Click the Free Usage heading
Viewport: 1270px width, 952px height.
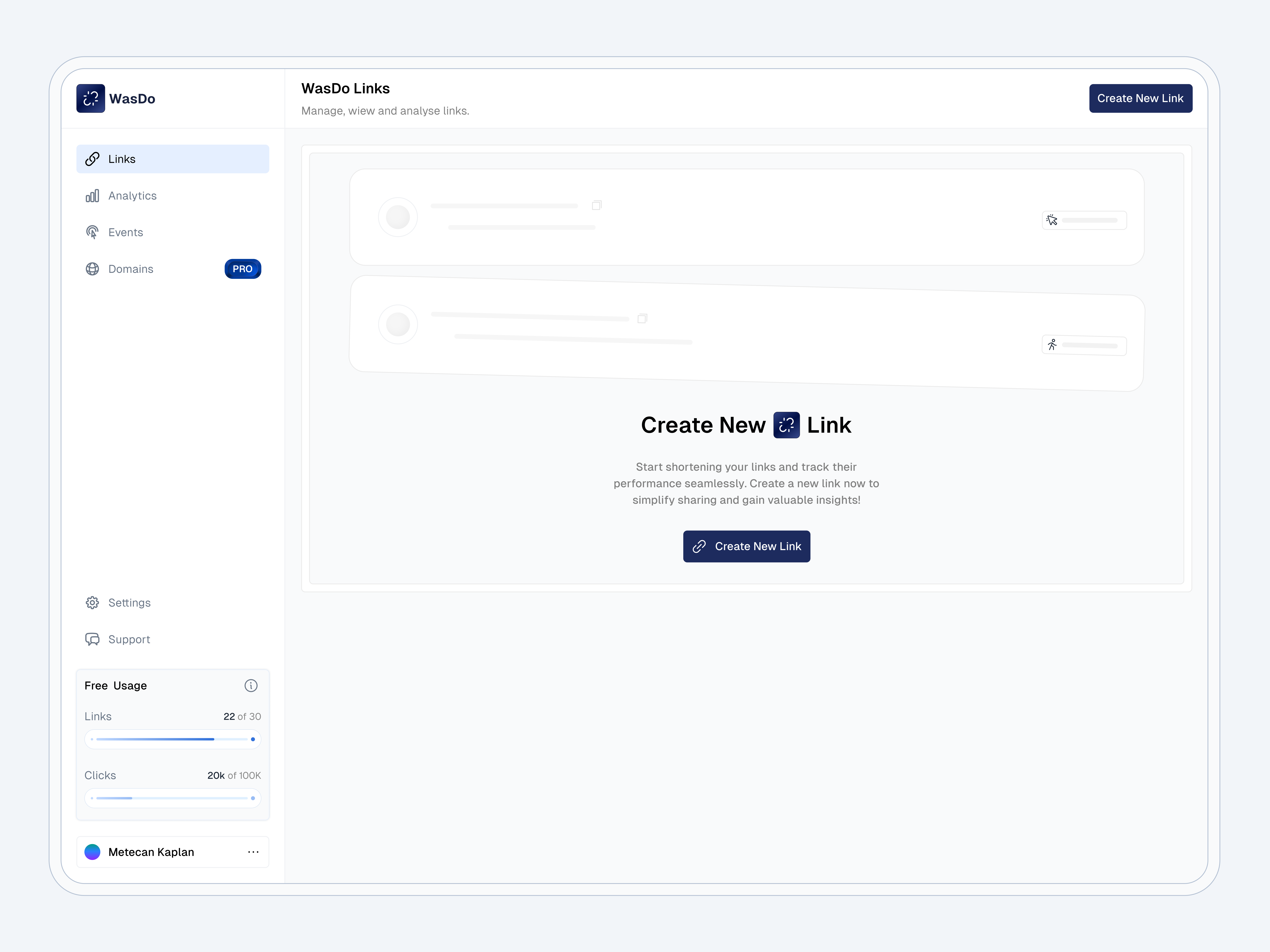[115, 686]
